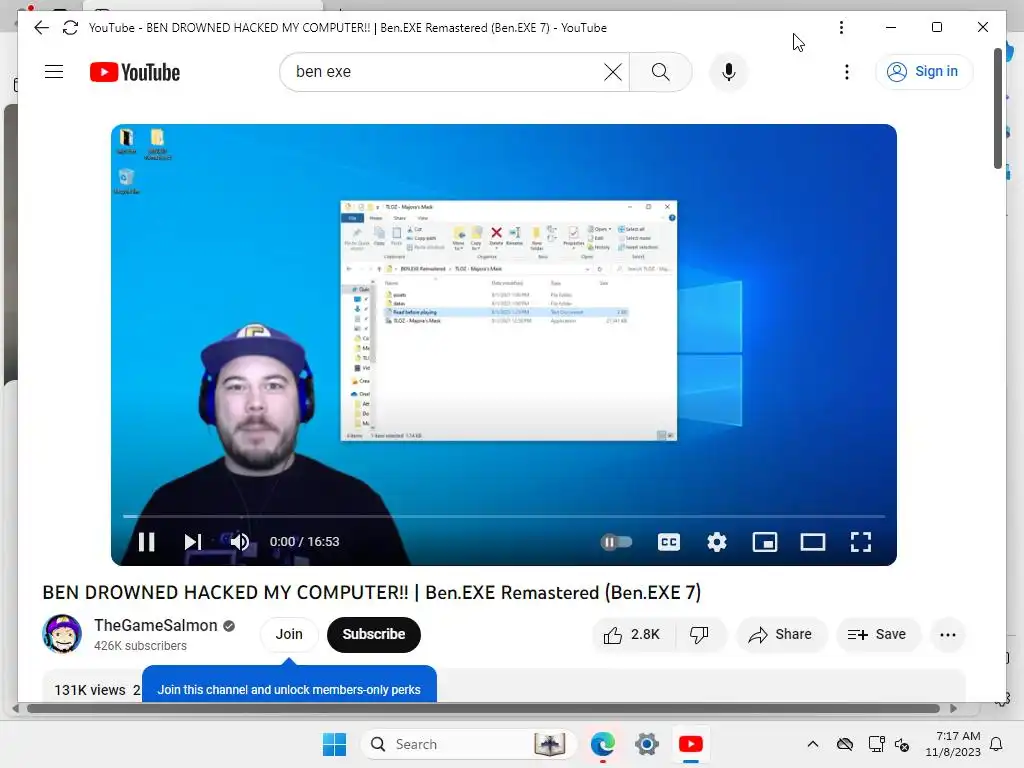1024x768 pixels.
Task: Enter full screen mode
Action: pos(861,542)
